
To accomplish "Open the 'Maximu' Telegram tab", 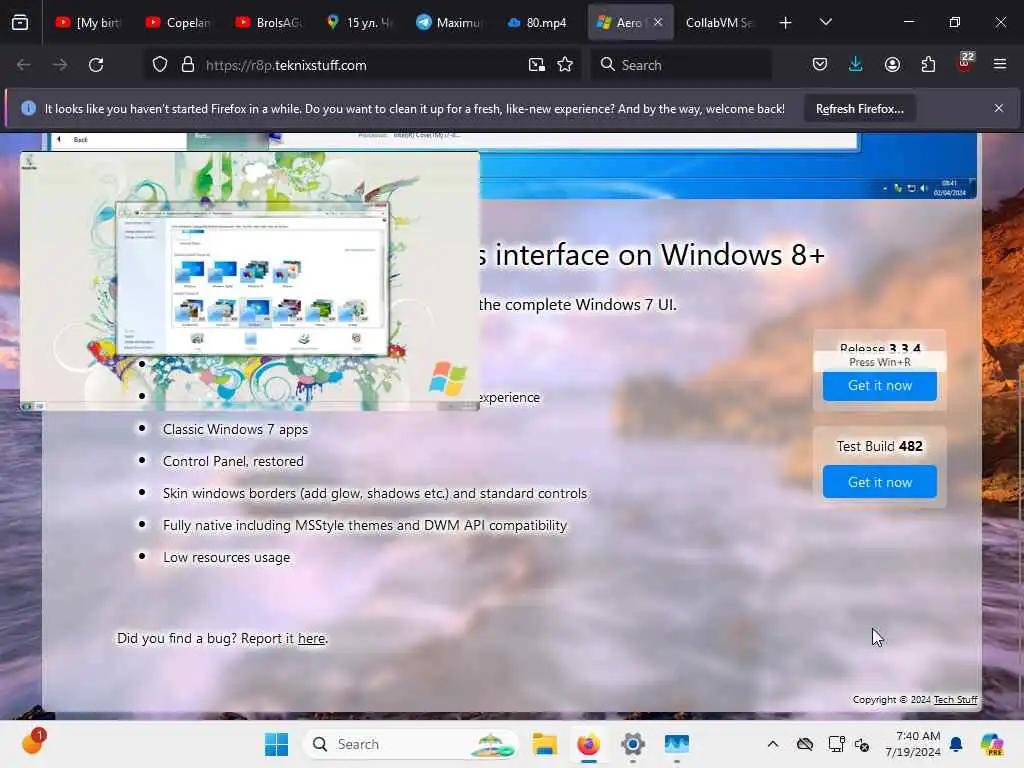I will [x=449, y=22].
